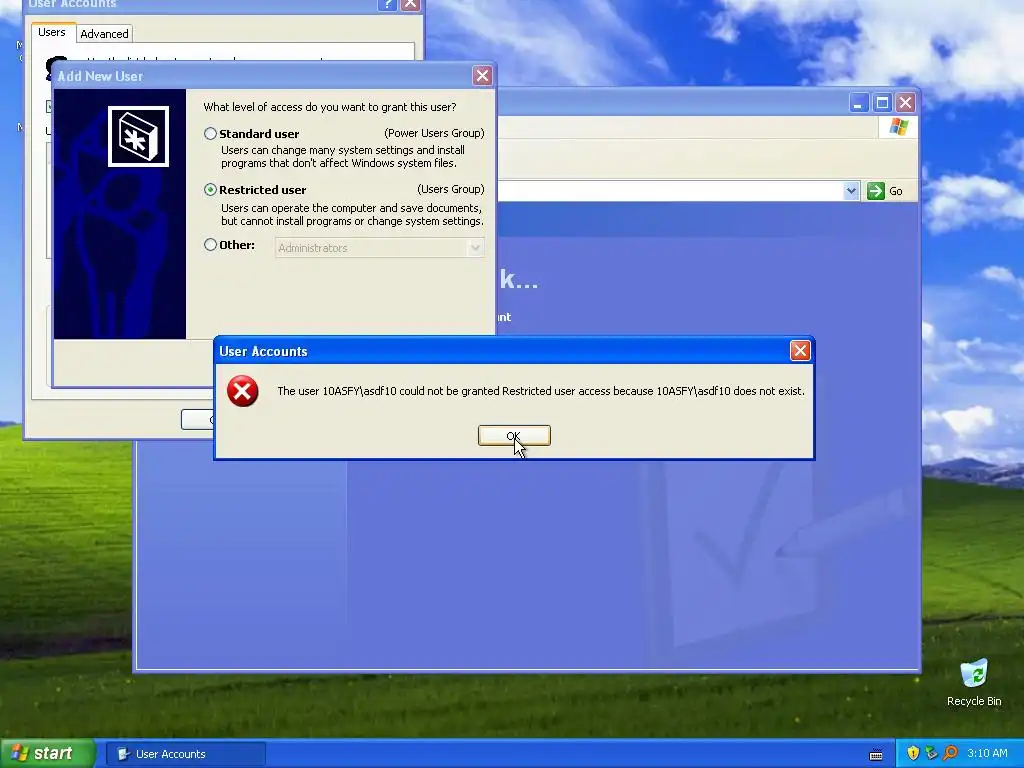This screenshot has height=768, width=1024.
Task: Click the error message text about 10ASFY\asdf10
Action: tap(541, 391)
